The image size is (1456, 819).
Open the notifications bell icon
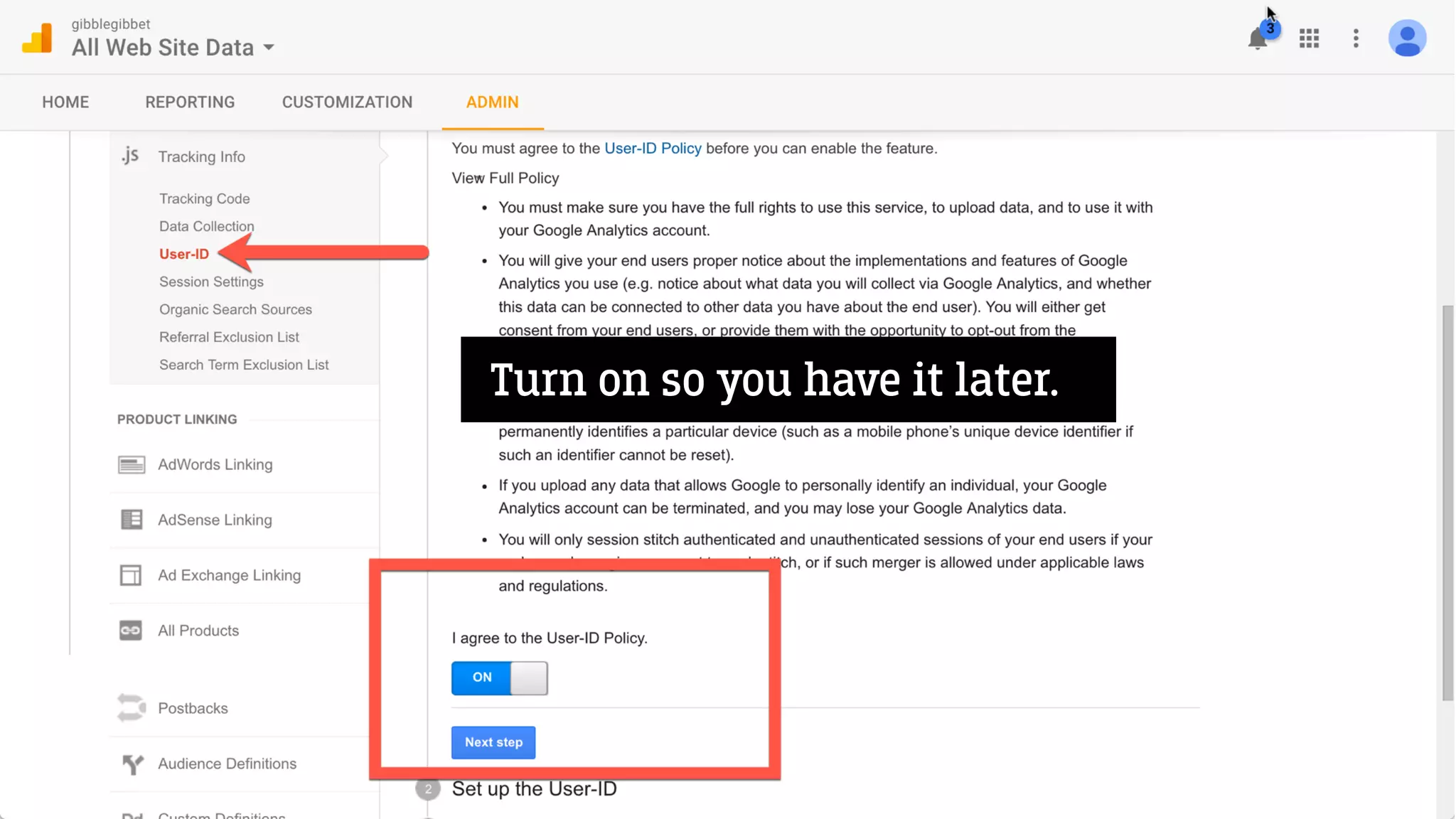point(1258,38)
